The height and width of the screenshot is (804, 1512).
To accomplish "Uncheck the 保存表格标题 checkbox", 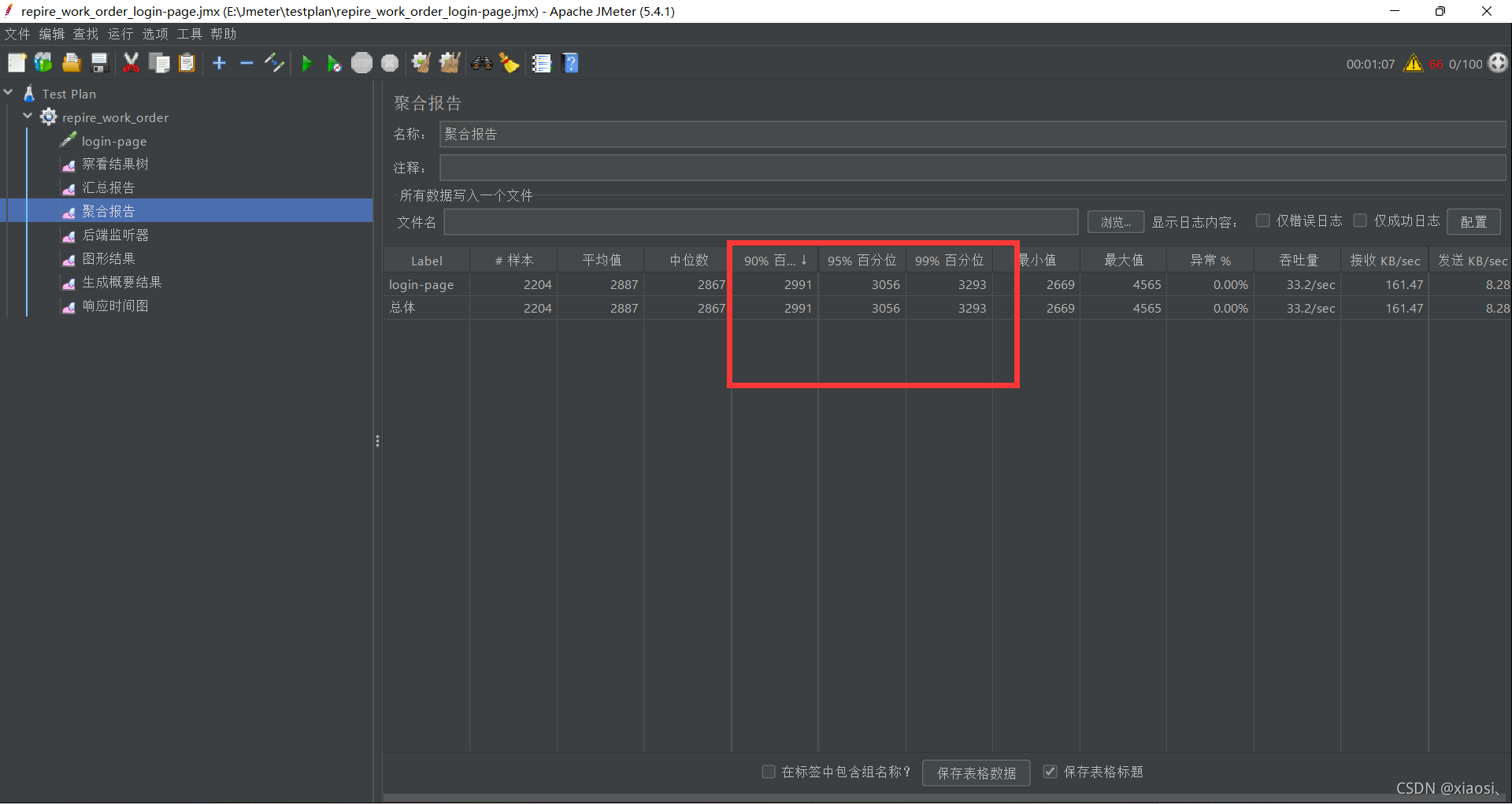I will pos(1050,772).
